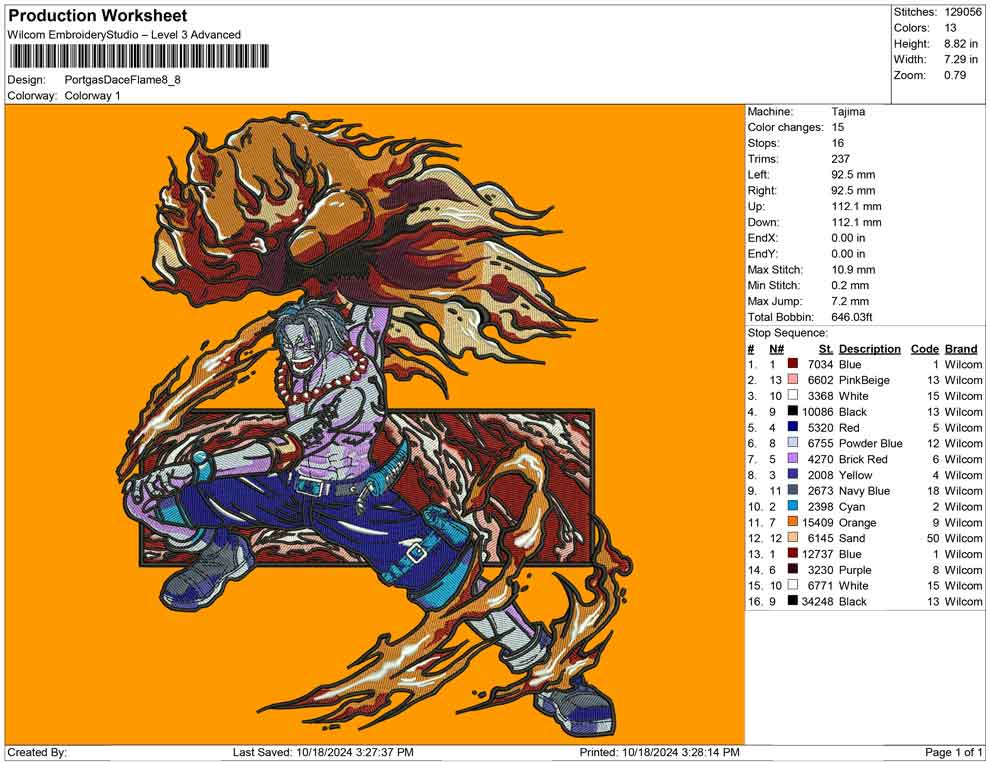
Task: Select the Total Bobbin value 646.03ft
Action: 851,317
